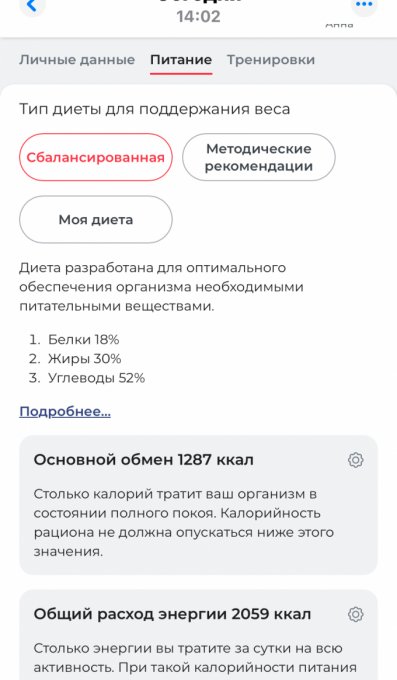Screen dimensions: 397x680
Task: Tap the Тип диеты для поддержания веса heading
Action: click(154, 109)
